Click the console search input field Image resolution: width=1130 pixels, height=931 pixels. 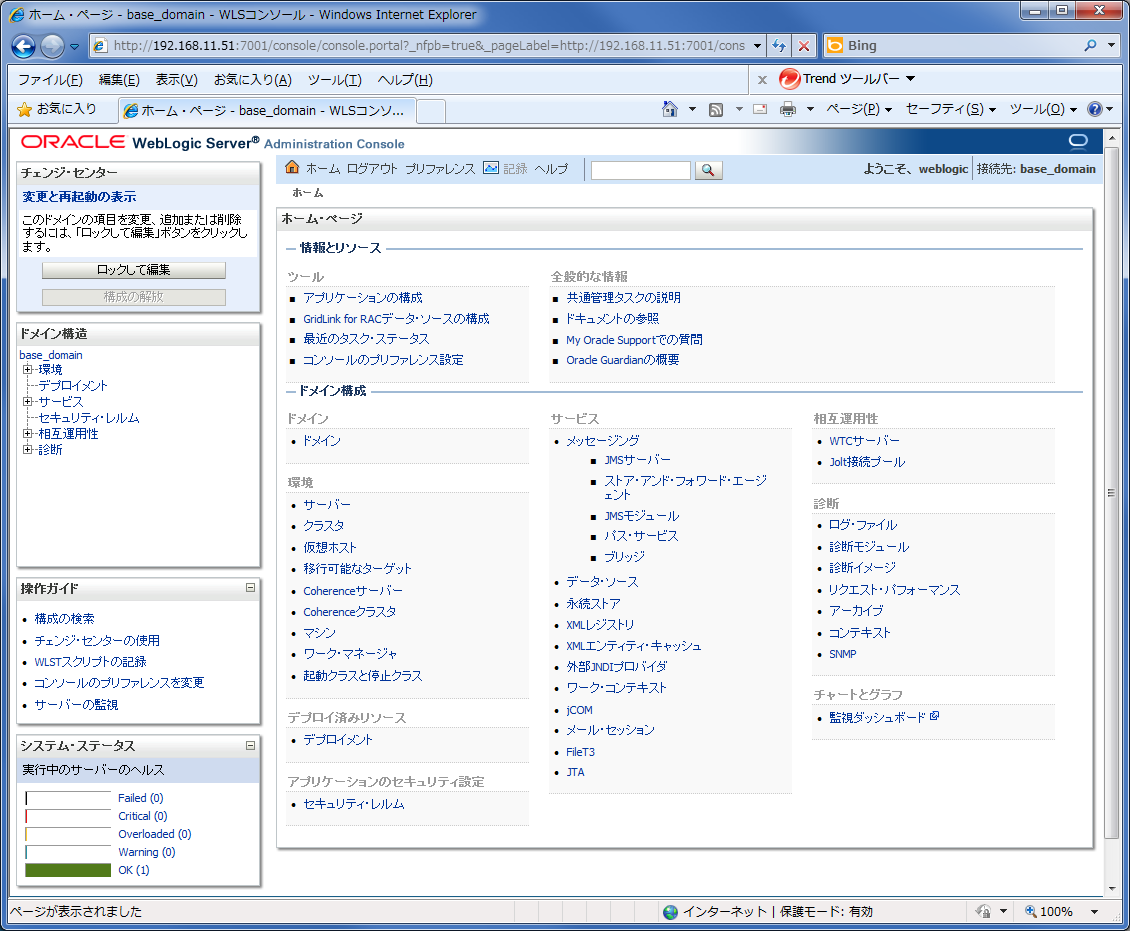pos(640,170)
